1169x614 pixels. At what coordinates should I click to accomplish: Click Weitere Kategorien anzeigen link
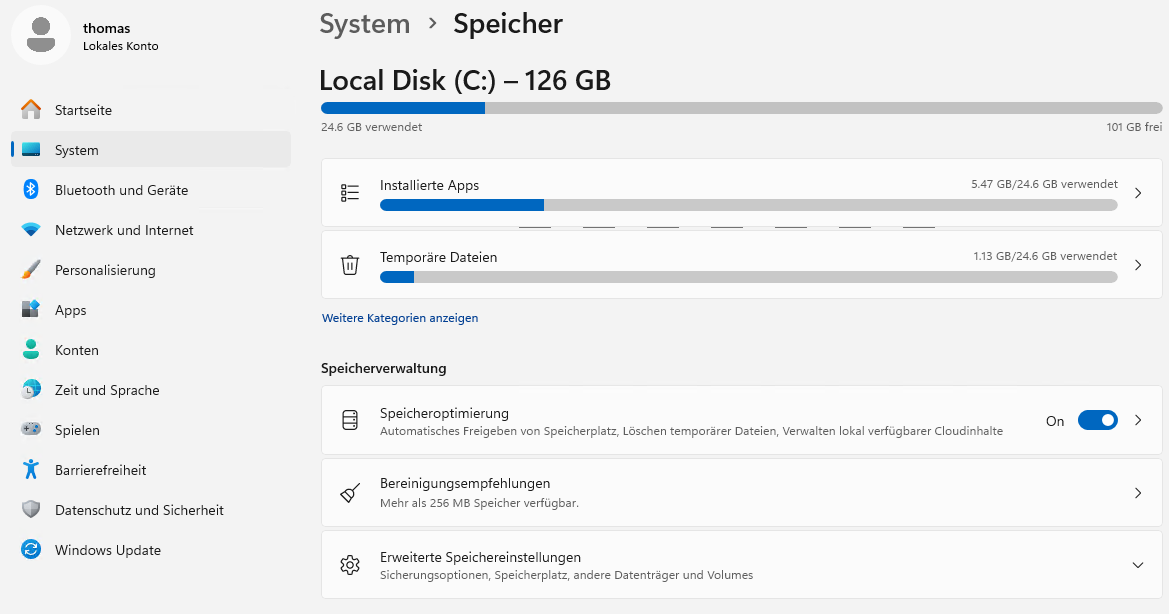coord(400,317)
